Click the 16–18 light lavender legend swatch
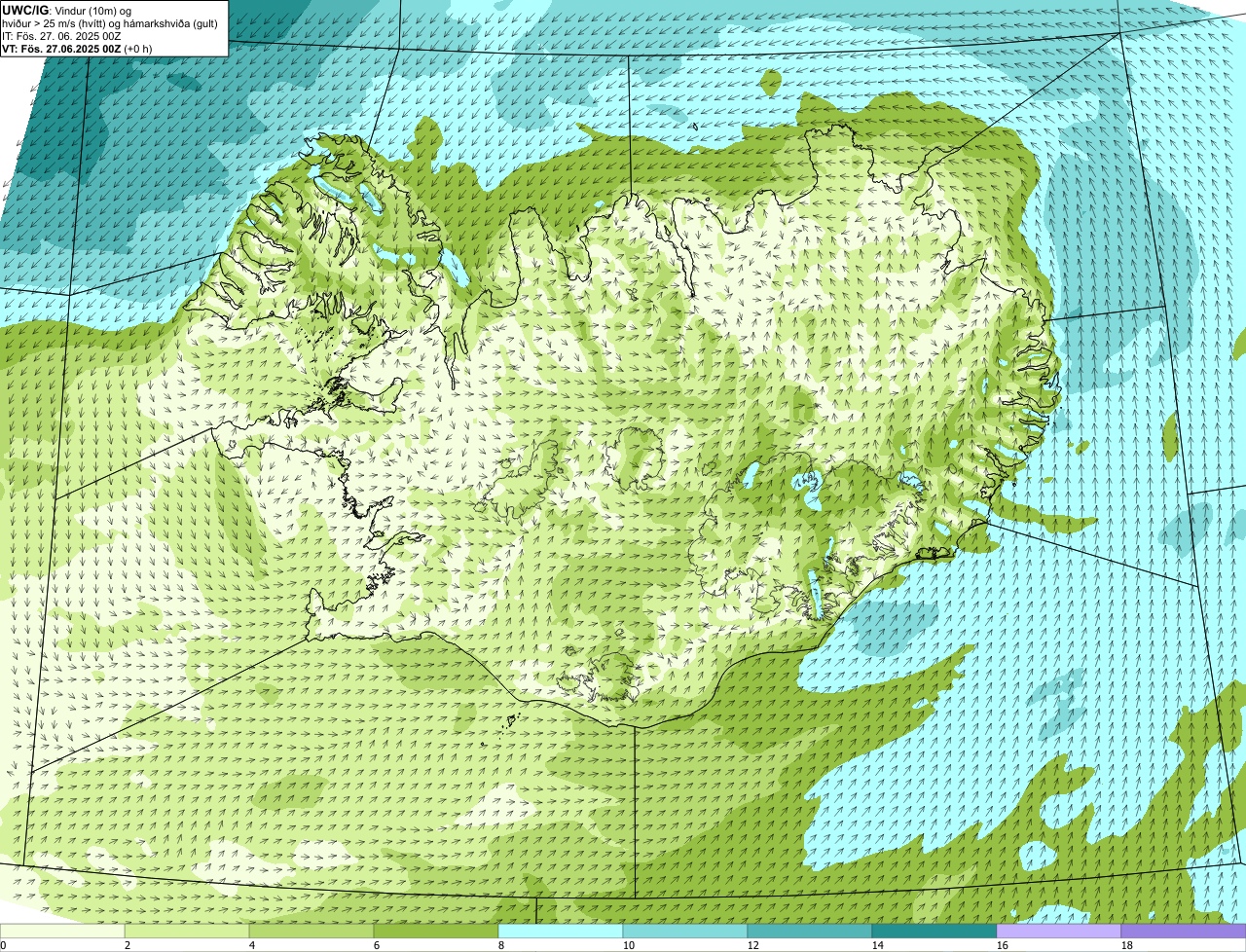 click(x=1059, y=932)
